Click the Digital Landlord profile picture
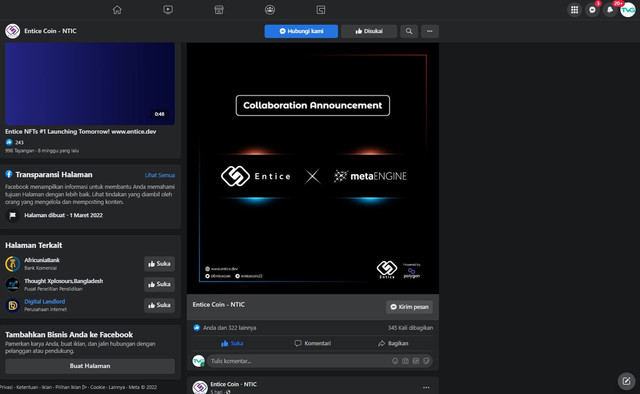Image resolution: width=640 pixels, height=394 pixels. click(13, 305)
